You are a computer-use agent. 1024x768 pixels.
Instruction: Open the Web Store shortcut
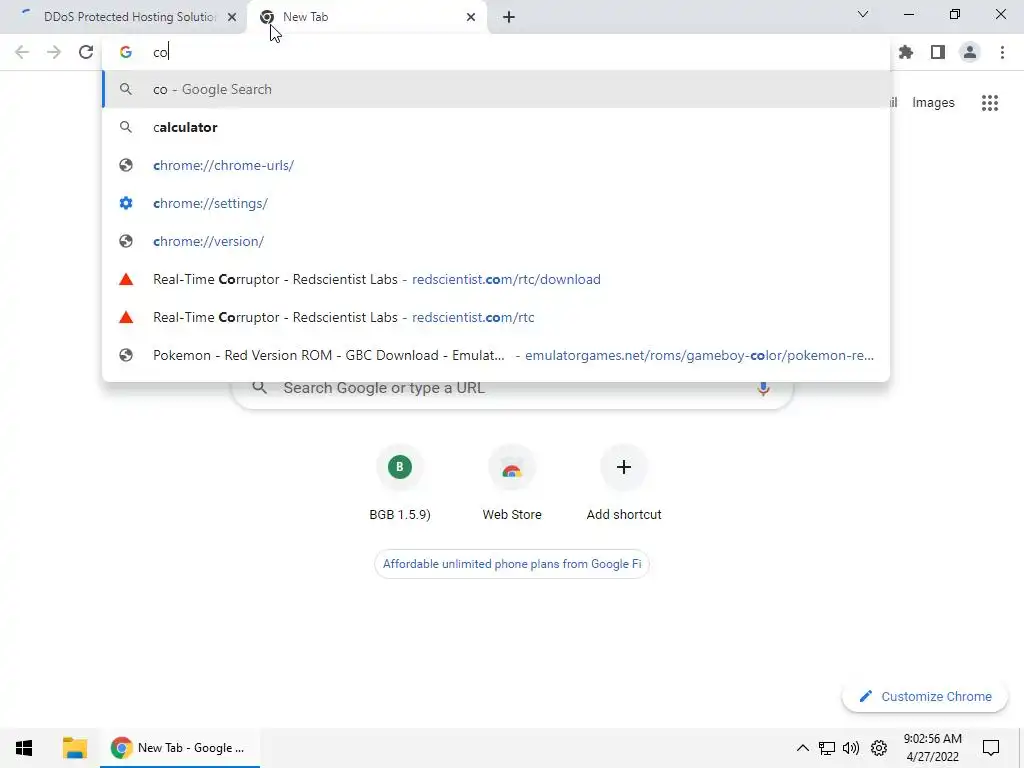[x=512, y=483]
